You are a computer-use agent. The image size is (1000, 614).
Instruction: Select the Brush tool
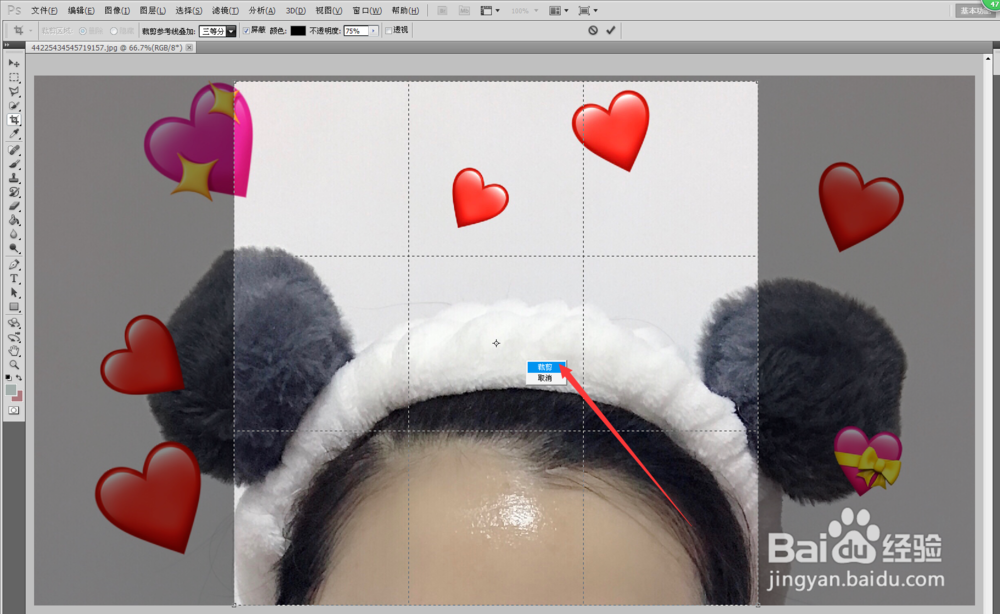pos(14,164)
